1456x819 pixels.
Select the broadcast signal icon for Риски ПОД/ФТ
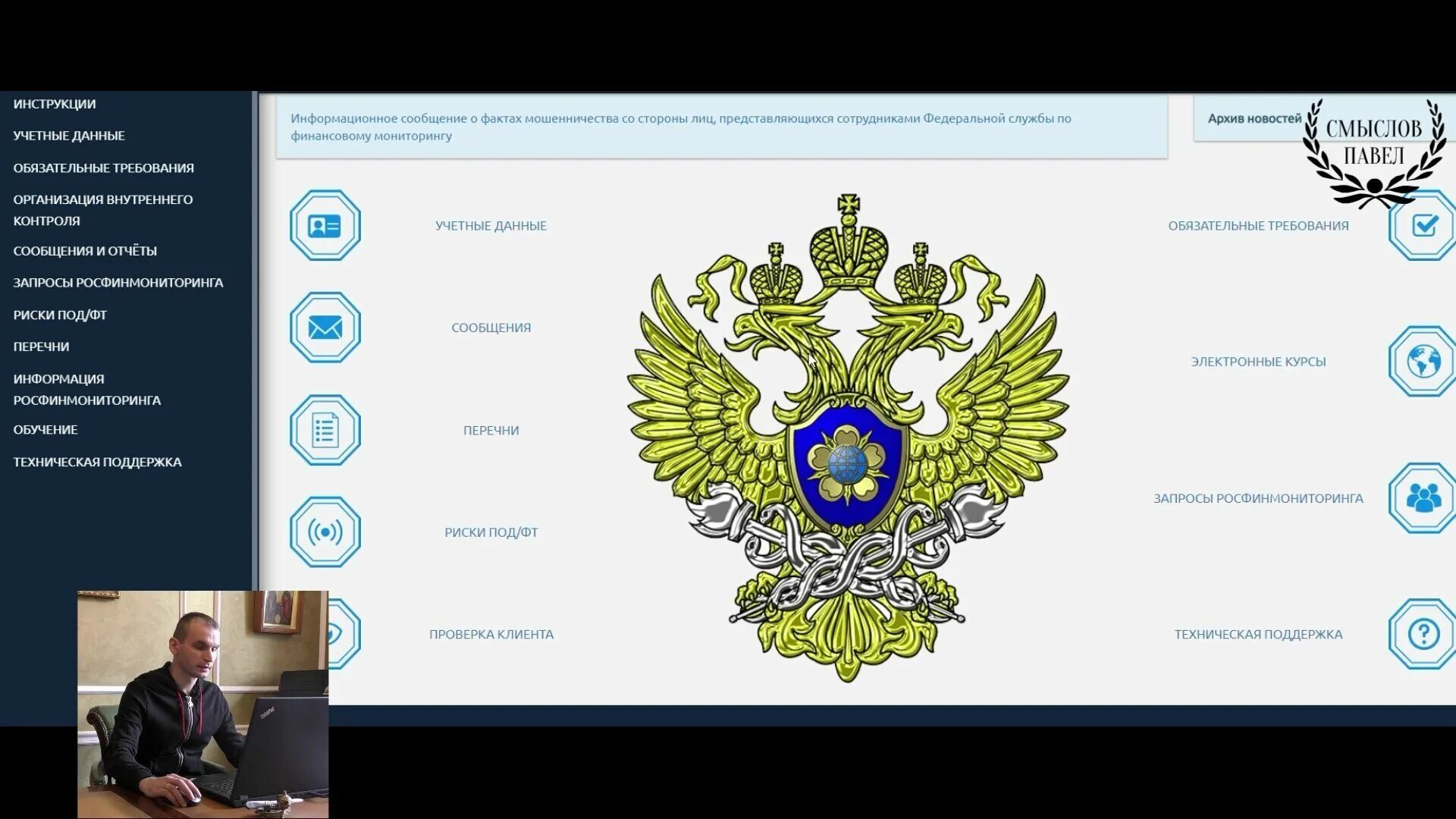click(325, 532)
